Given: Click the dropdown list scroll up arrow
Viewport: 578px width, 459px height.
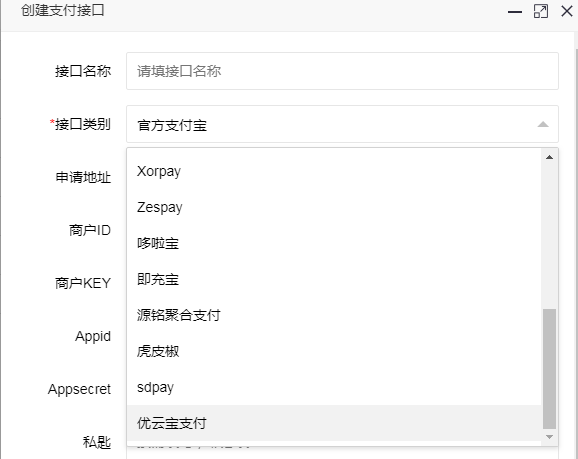Looking at the screenshot, I should pyautogui.click(x=549, y=157).
